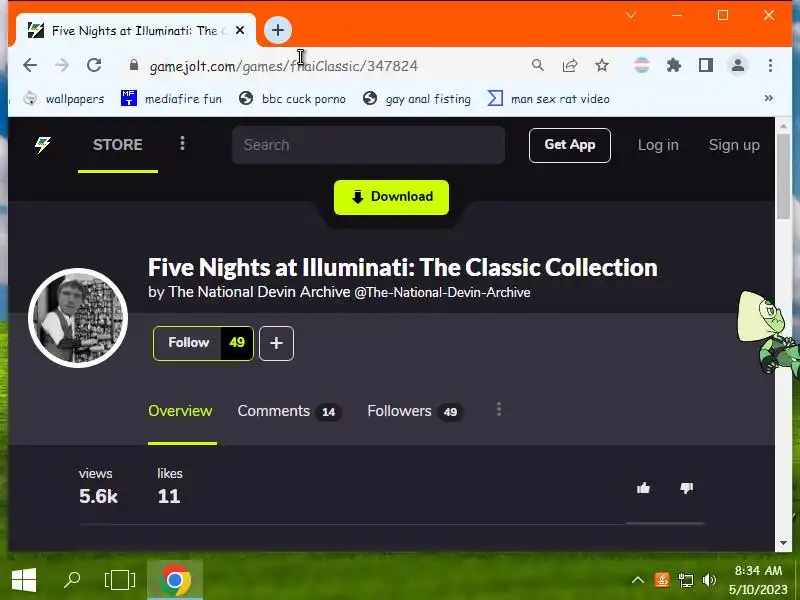The image size is (800, 600).
Task: Click page scrollbar down arrow
Action: point(783,543)
